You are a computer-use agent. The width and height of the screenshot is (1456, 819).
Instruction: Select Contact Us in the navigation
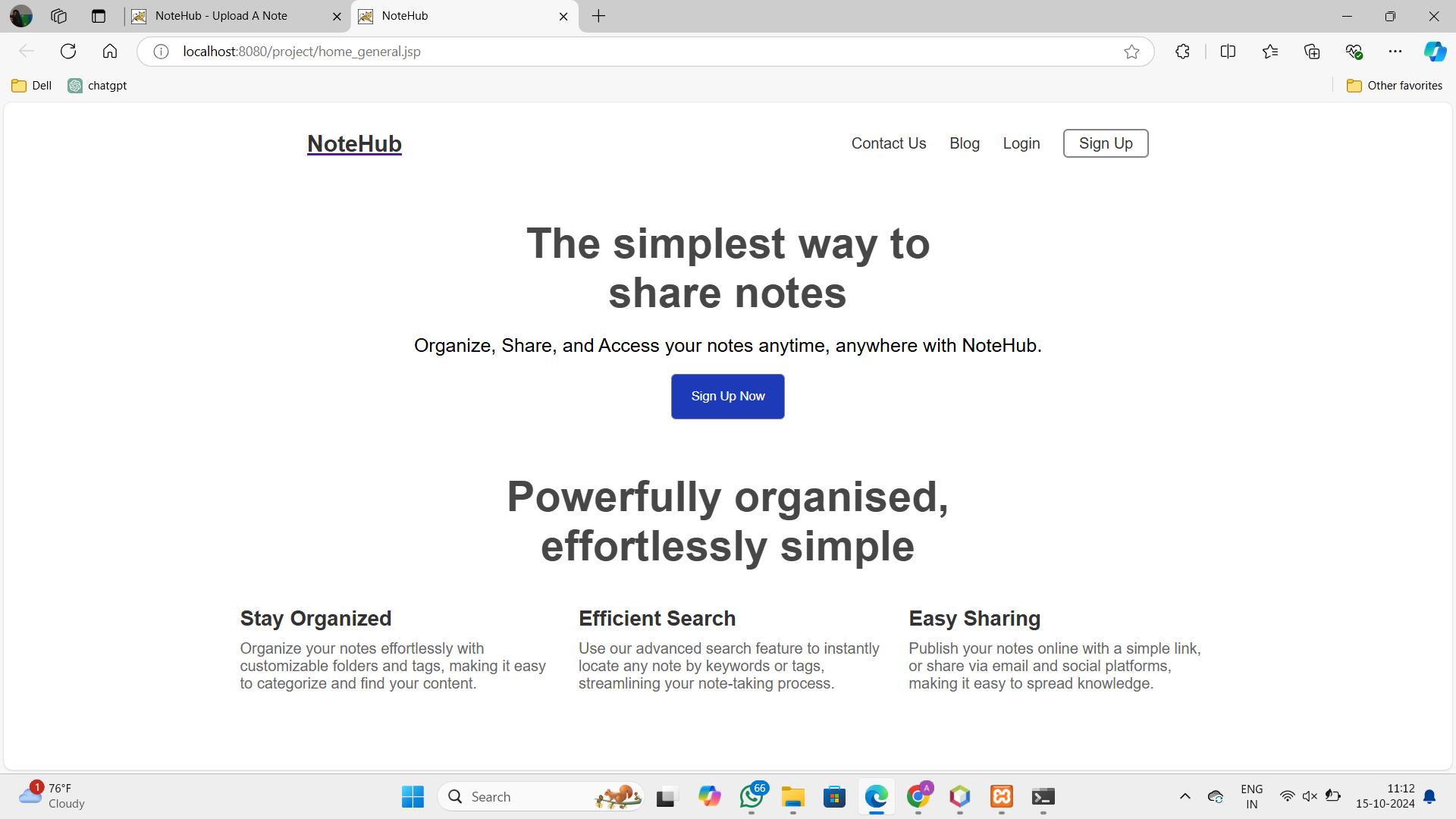(x=888, y=143)
